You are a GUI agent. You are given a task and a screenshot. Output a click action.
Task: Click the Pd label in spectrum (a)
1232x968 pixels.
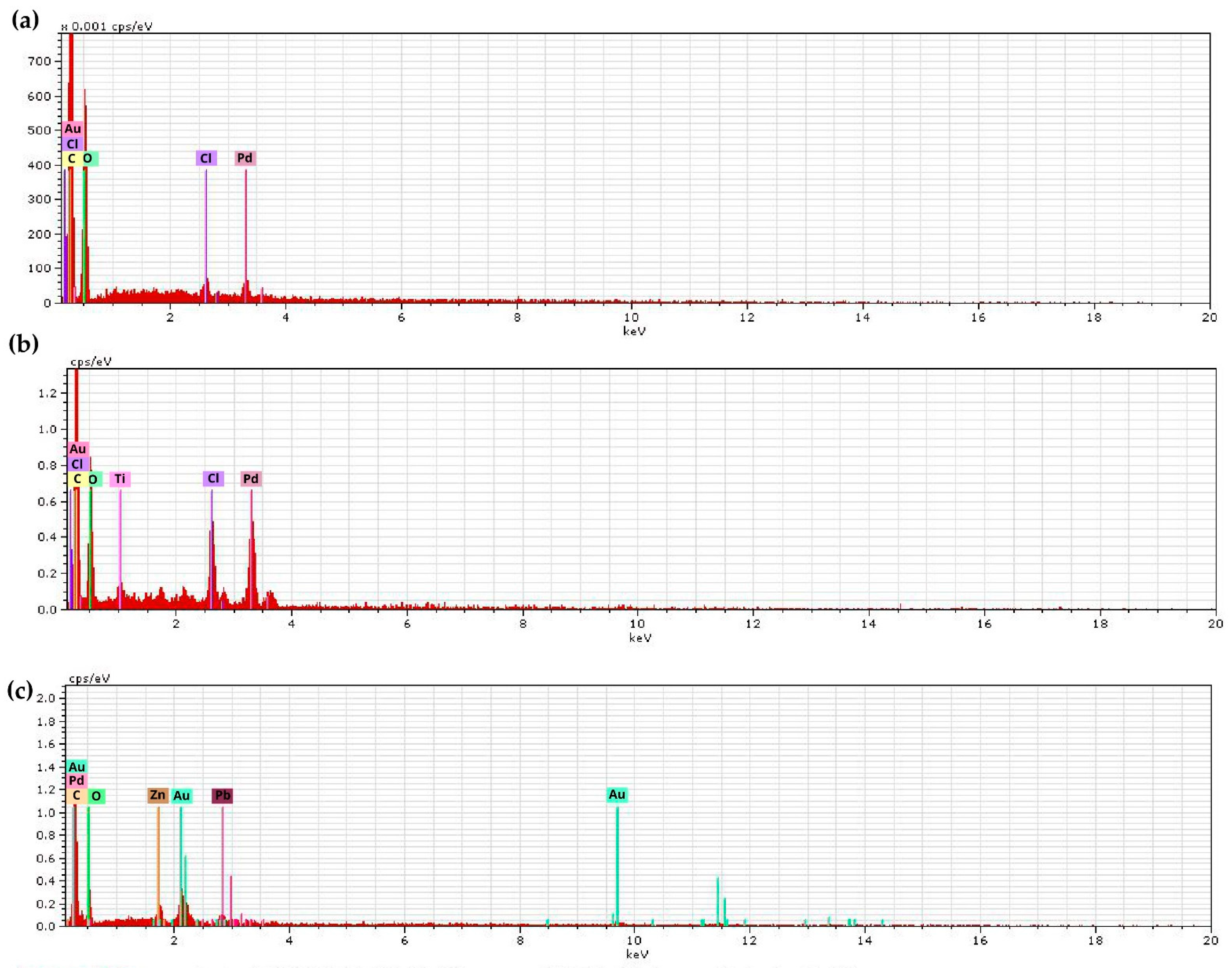[x=245, y=158]
